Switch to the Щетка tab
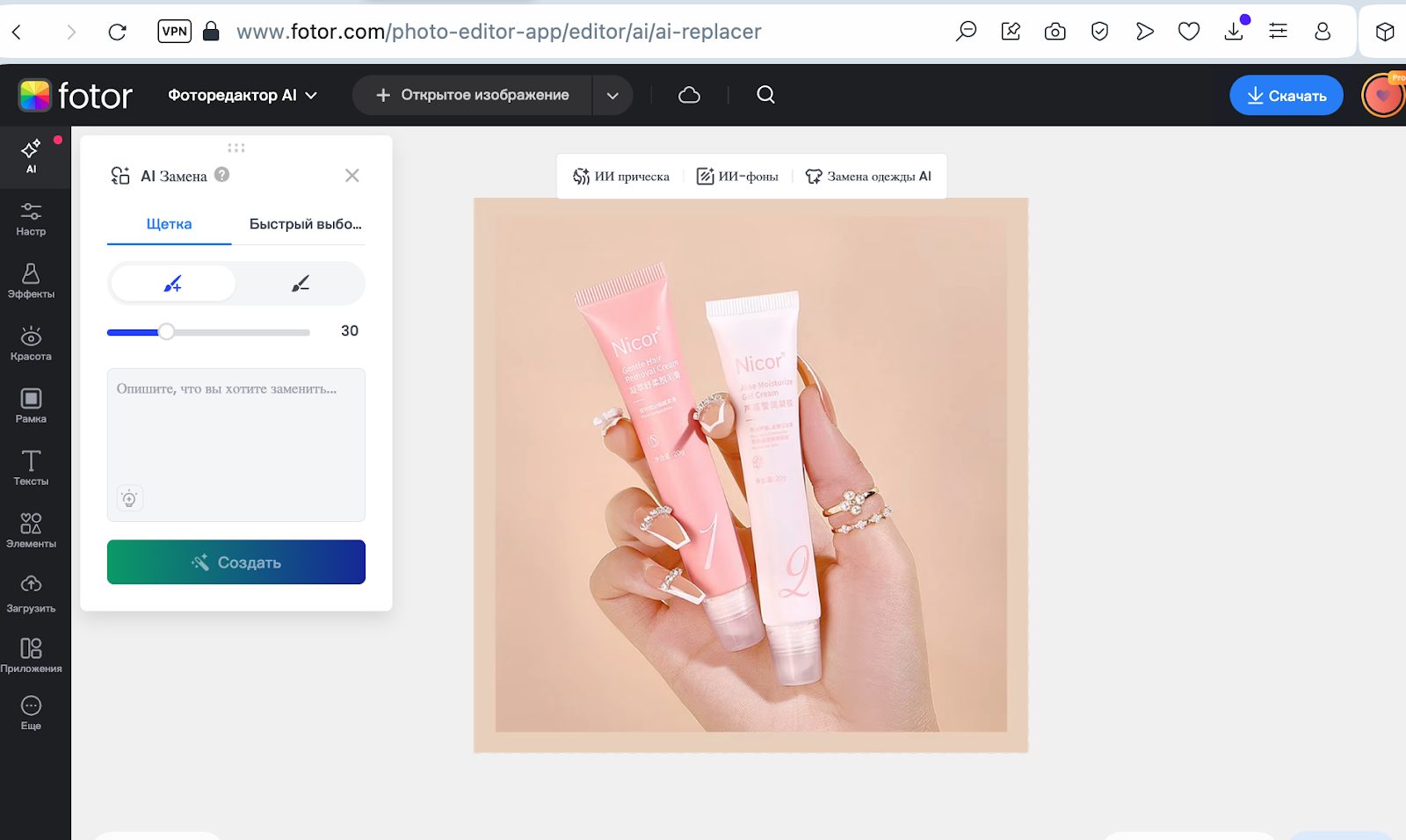The image size is (1406, 840). (x=169, y=224)
